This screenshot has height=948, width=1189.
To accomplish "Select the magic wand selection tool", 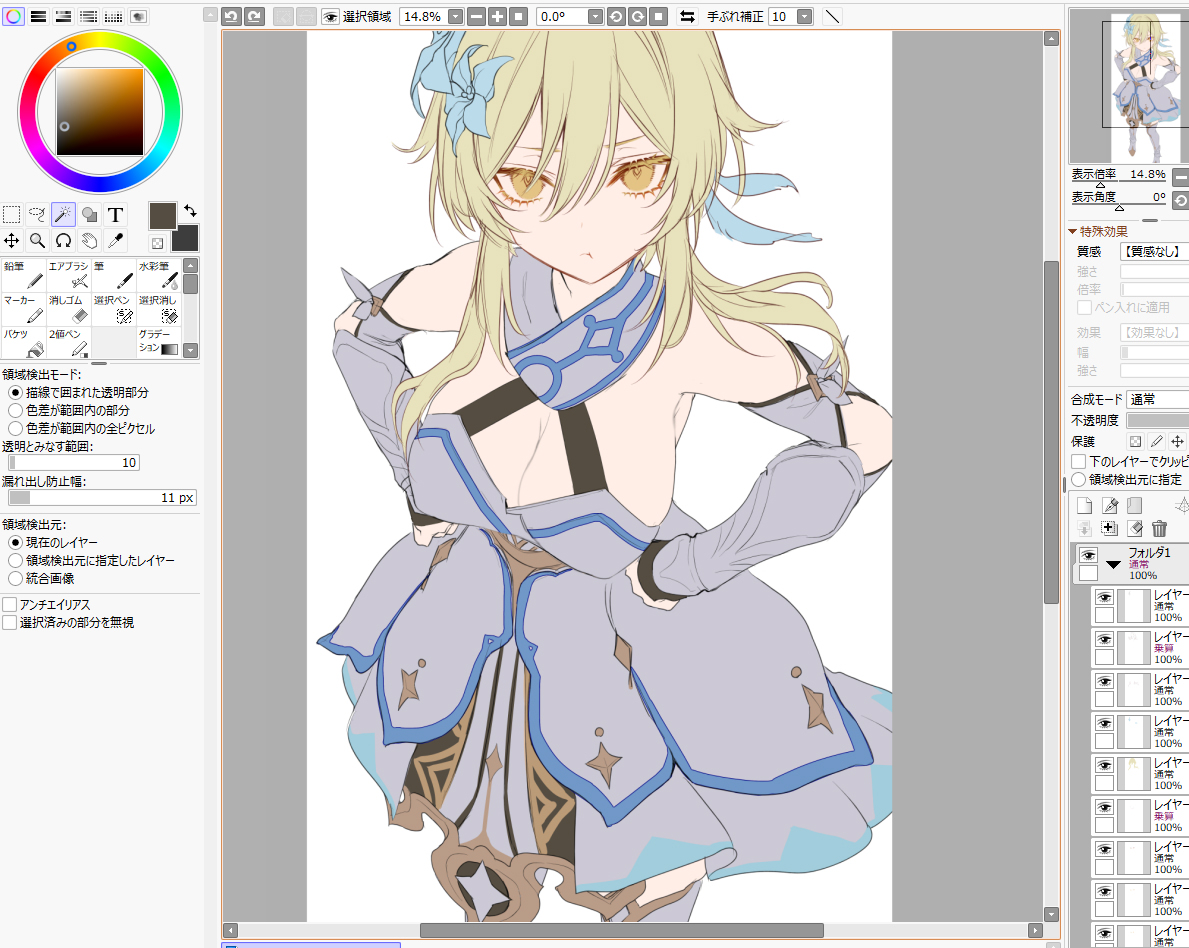I will pos(64,214).
